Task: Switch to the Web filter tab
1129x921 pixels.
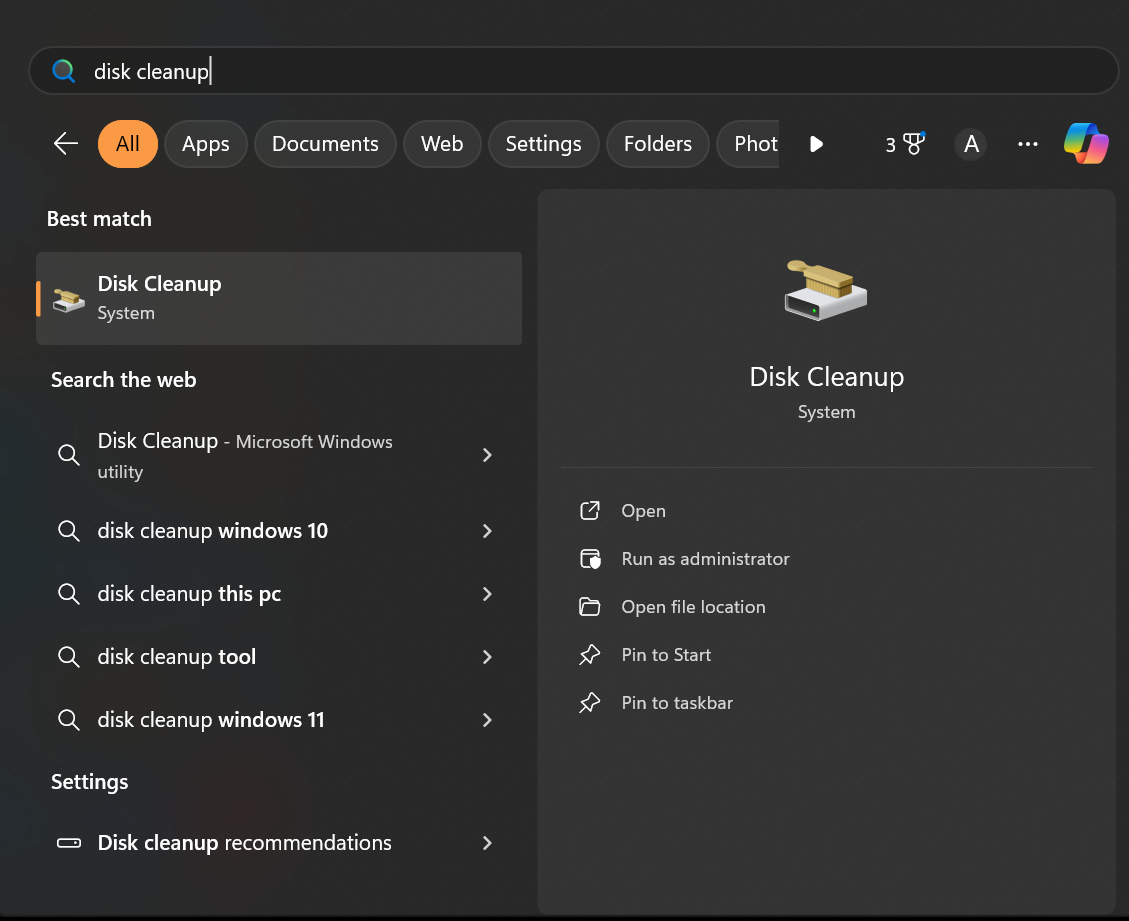Action: pos(441,144)
